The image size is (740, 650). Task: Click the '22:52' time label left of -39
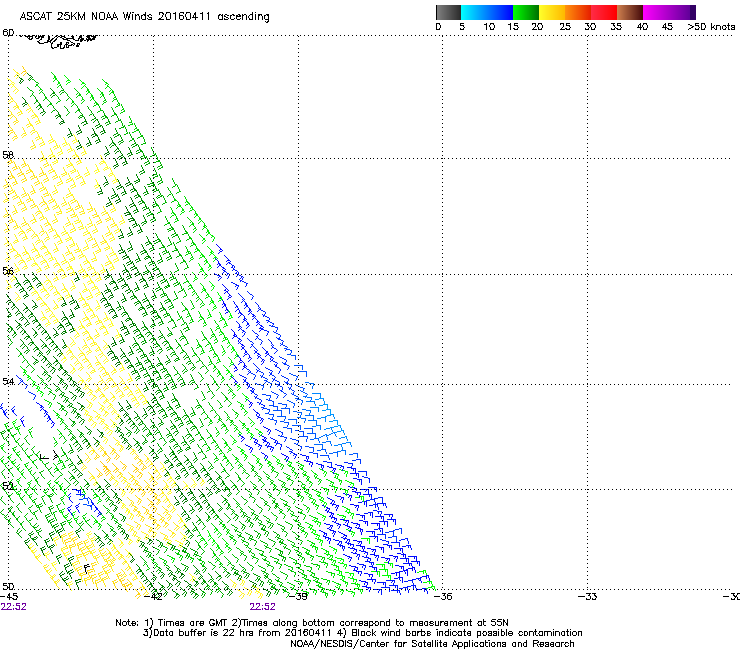(x=262, y=607)
